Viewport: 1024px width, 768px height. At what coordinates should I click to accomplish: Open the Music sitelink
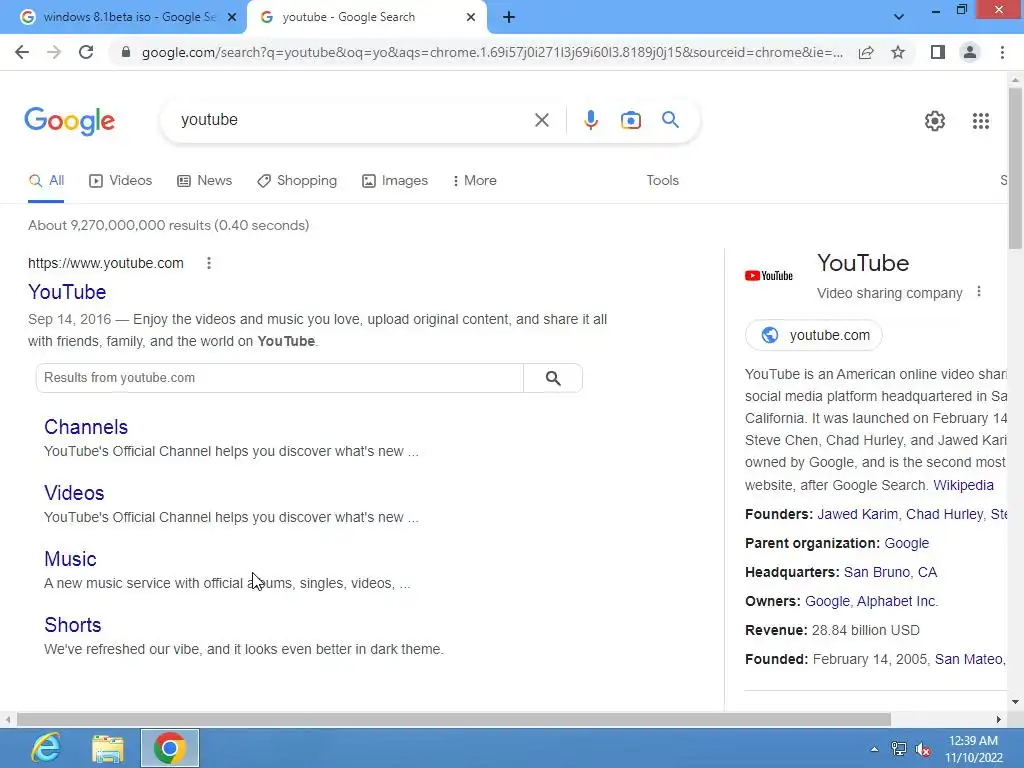click(x=71, y=559)
